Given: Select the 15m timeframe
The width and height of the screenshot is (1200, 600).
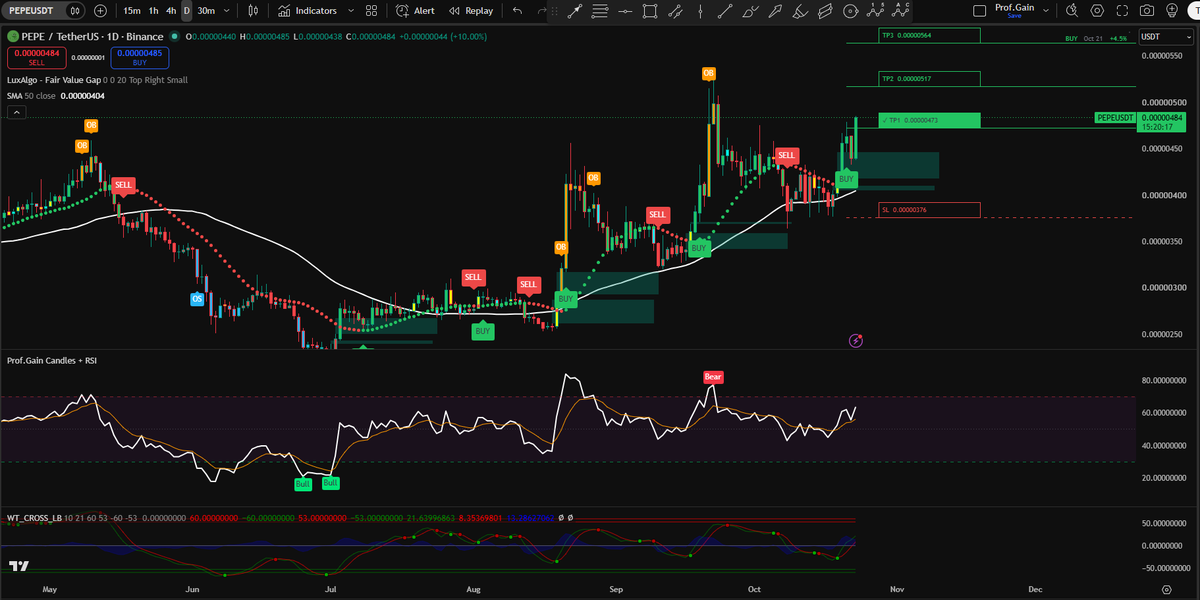Looking at the screenshot, I should point(132,10).
